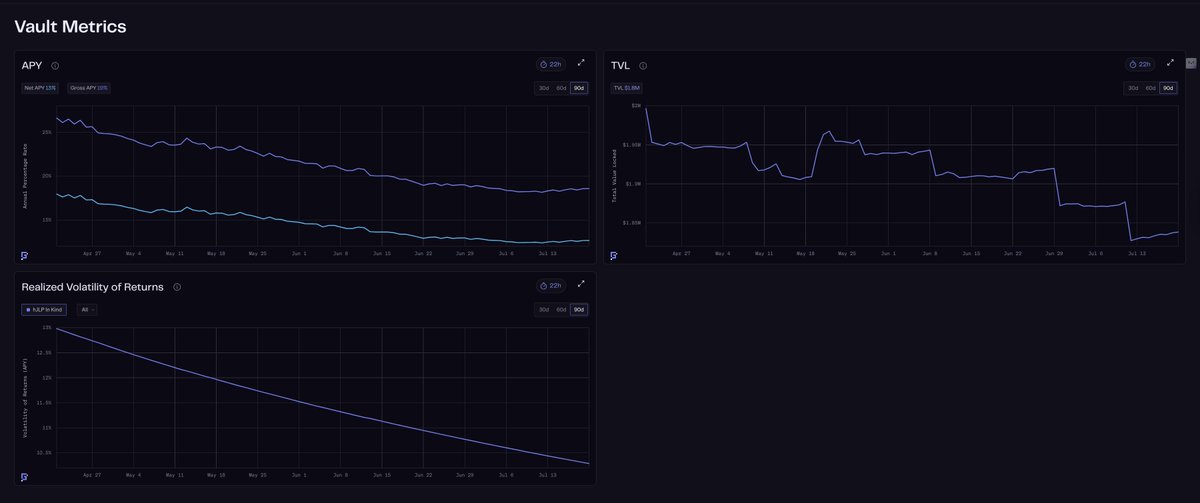
Task: Expand the APY chart to fullscreen
Action: [581, 62]
